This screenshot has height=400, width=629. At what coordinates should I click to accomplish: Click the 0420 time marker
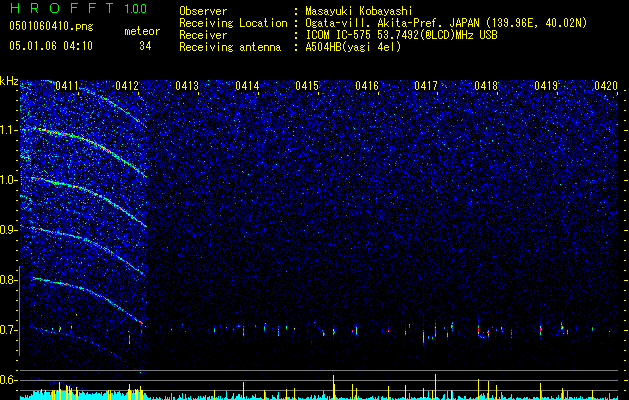tap(606, 85)
